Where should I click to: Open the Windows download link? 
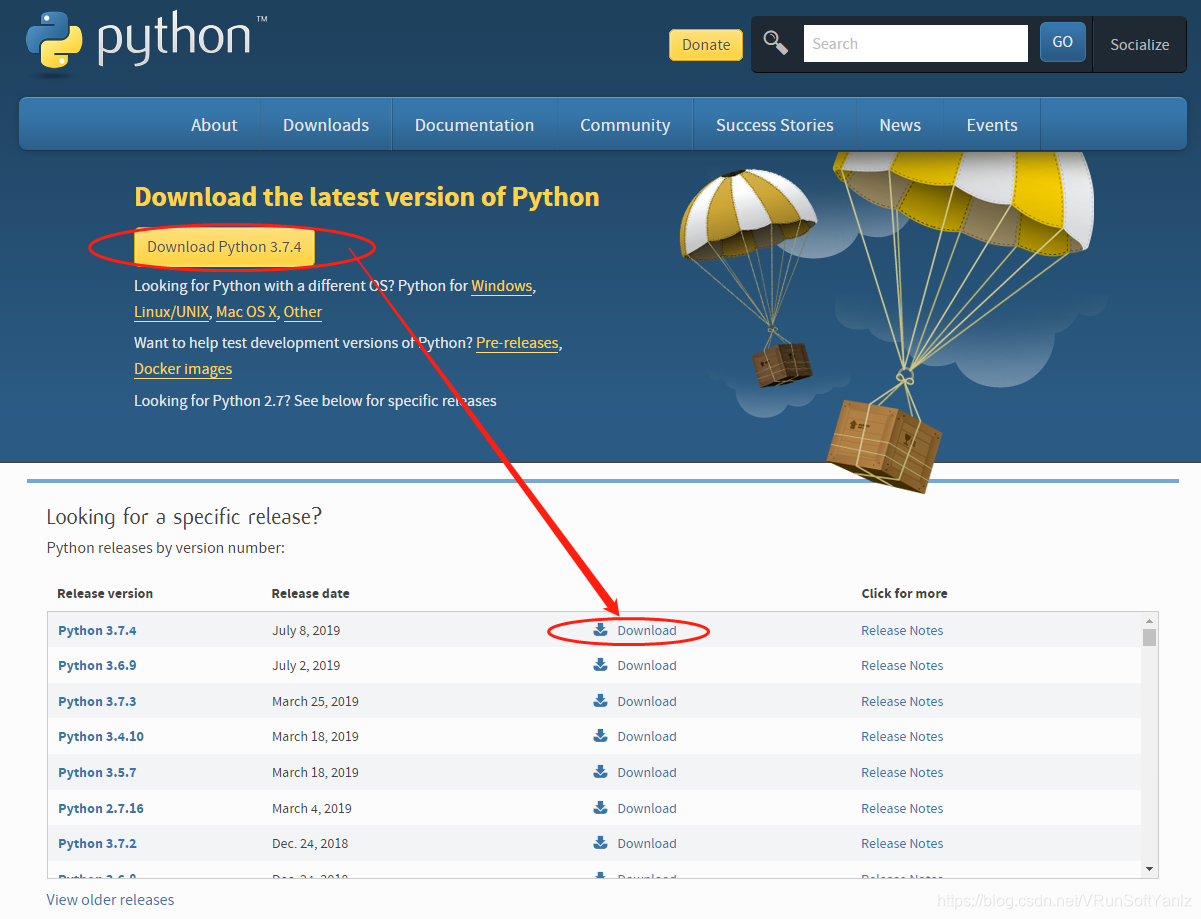(x=502, y=286)
